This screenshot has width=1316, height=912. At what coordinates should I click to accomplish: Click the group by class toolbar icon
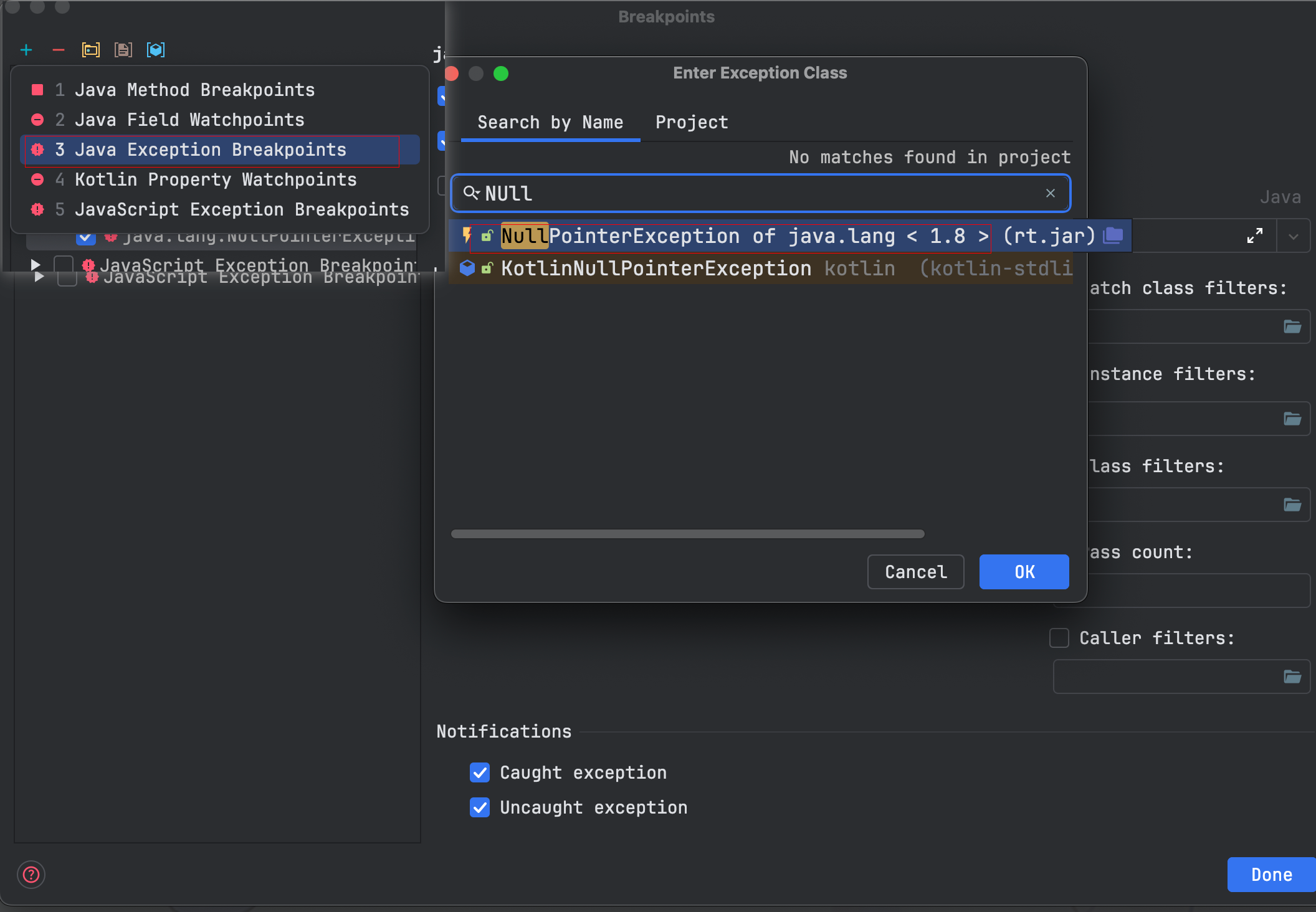coord(156,50)
